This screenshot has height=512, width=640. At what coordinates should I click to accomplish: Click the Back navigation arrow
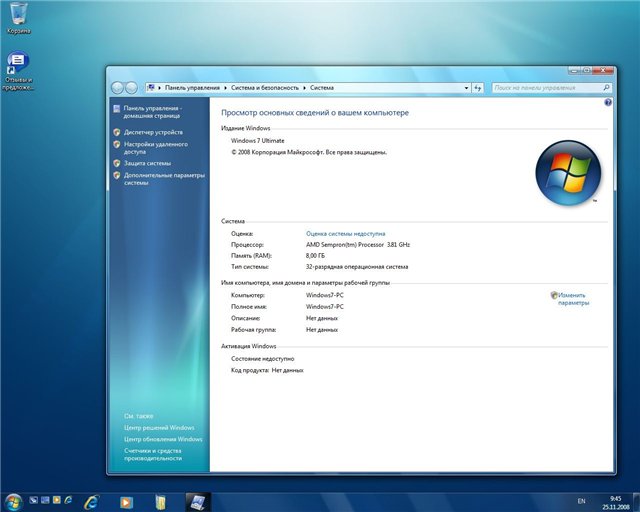118,87
